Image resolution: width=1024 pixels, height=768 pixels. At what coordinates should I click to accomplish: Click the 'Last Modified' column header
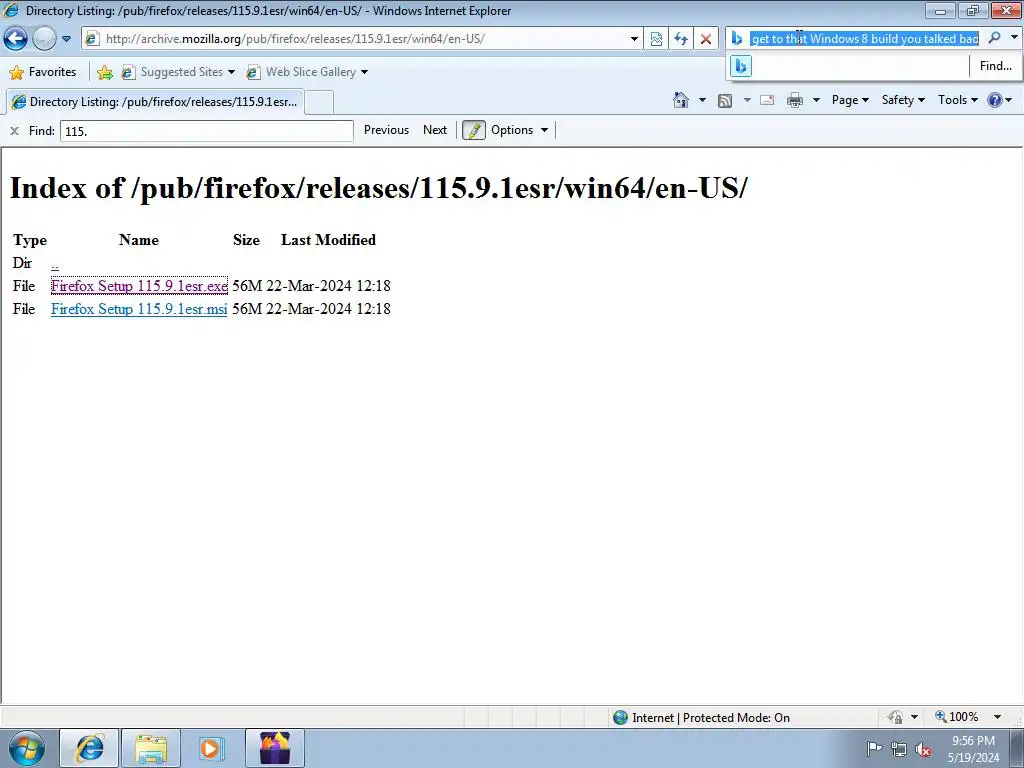click(328, 240)
